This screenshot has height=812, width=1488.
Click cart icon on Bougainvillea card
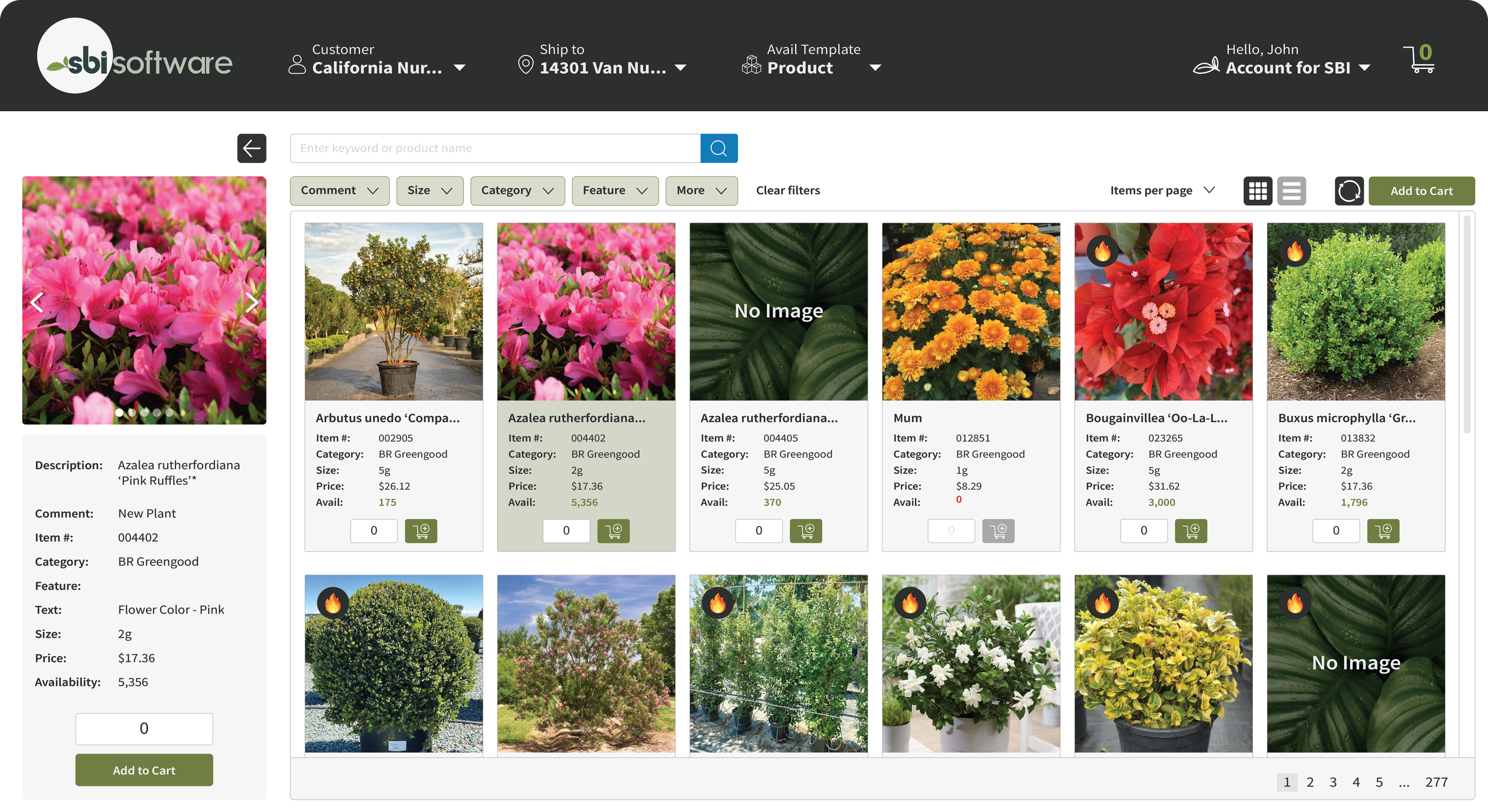pos(1190,531)
